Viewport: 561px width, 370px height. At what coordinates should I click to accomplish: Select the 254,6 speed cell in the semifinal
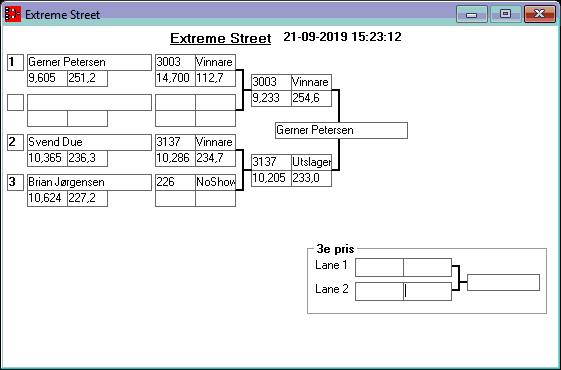[311, 98]
